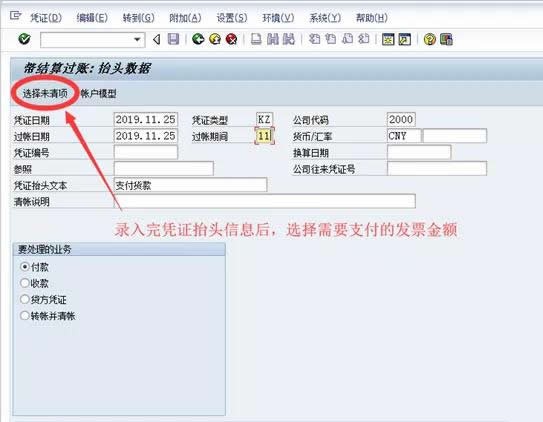543x422 pixels.
Task: Click the yellow Exit arrow icon
Action: pyautogui.click(x=215, y=39)
